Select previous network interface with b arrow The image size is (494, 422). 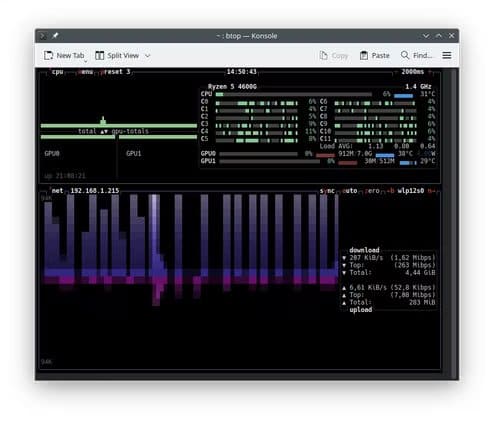coord(390,191)
